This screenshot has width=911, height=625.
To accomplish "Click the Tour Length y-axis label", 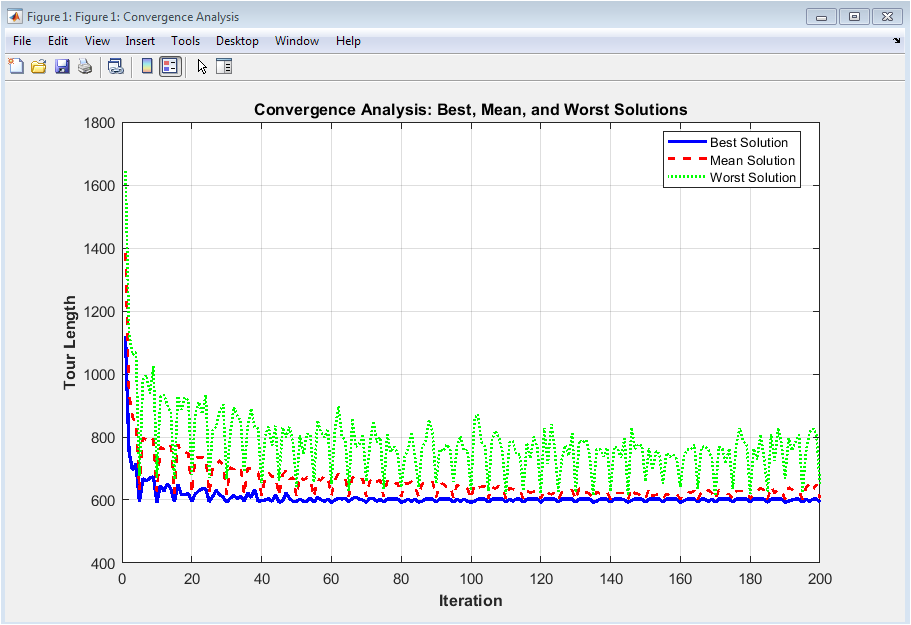I will click(x=70, y=343).
